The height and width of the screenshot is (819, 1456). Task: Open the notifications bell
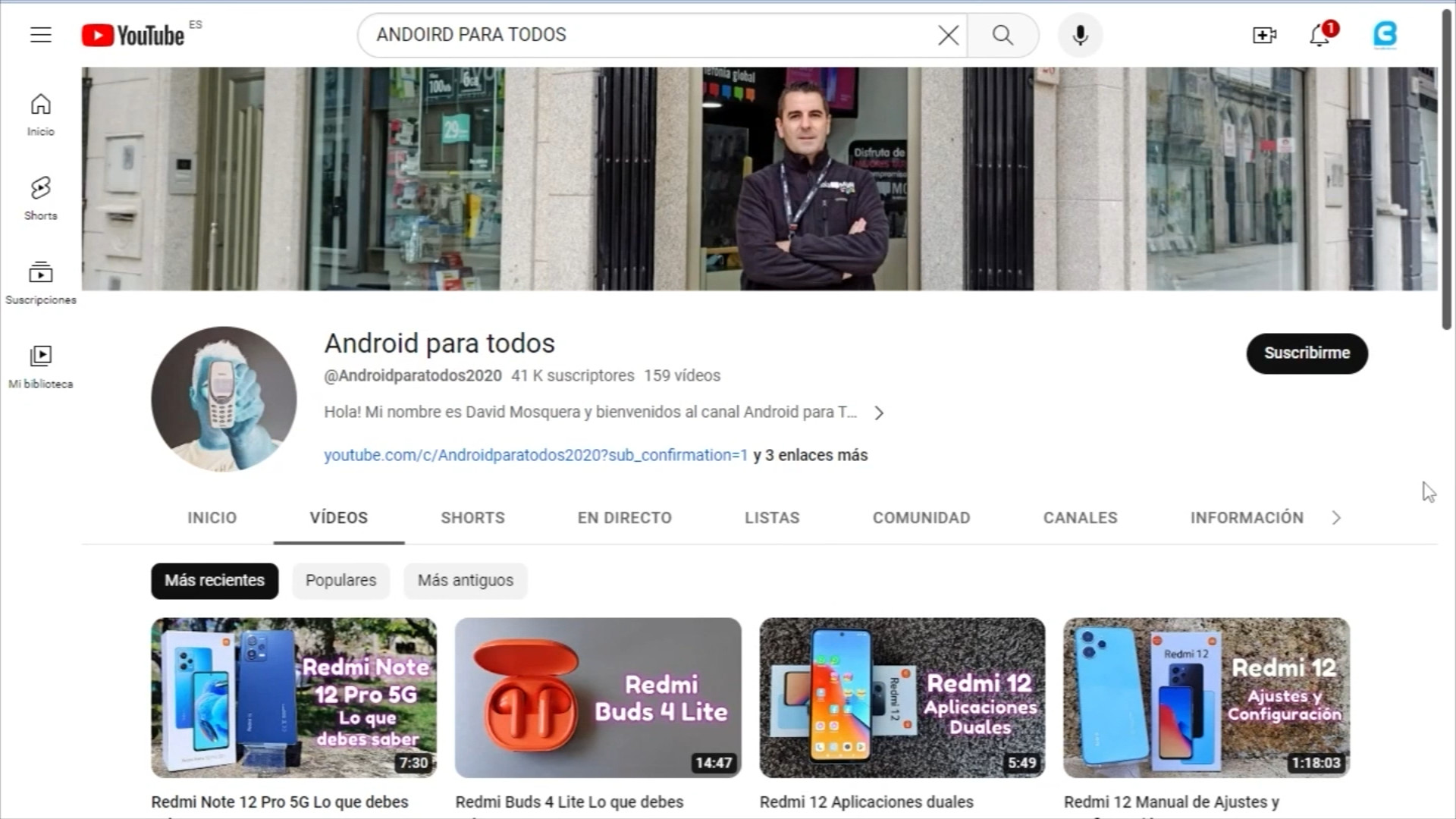[x=1320, y=35]
